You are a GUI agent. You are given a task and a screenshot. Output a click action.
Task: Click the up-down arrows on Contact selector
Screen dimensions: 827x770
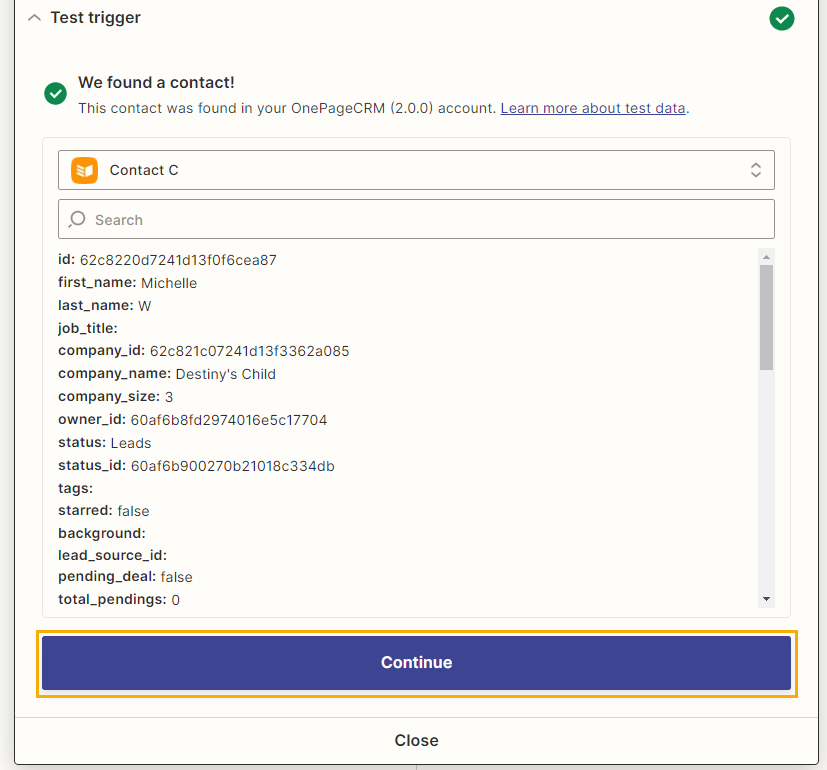click(756, 170)
